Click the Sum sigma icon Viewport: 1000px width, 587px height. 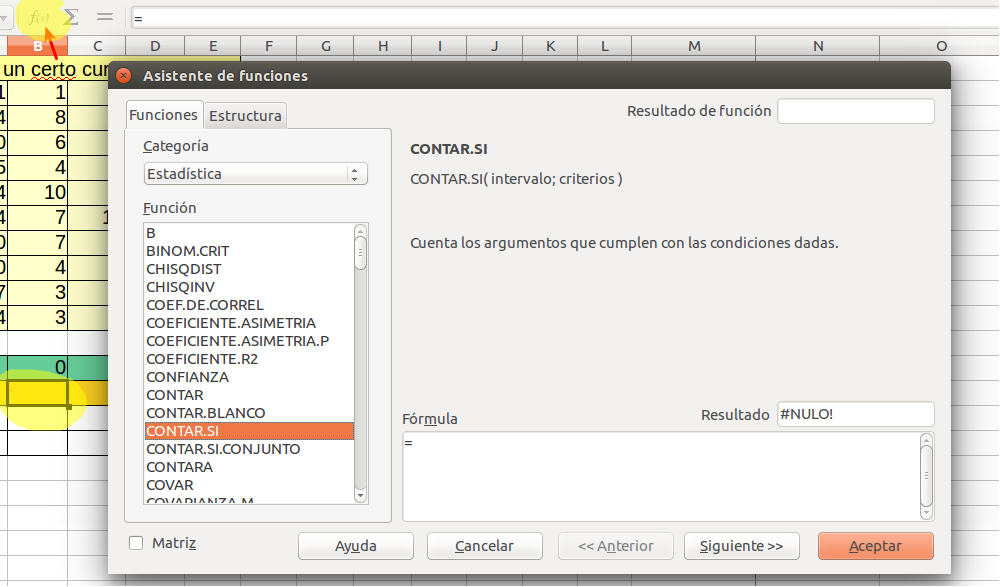coord(71,17)
